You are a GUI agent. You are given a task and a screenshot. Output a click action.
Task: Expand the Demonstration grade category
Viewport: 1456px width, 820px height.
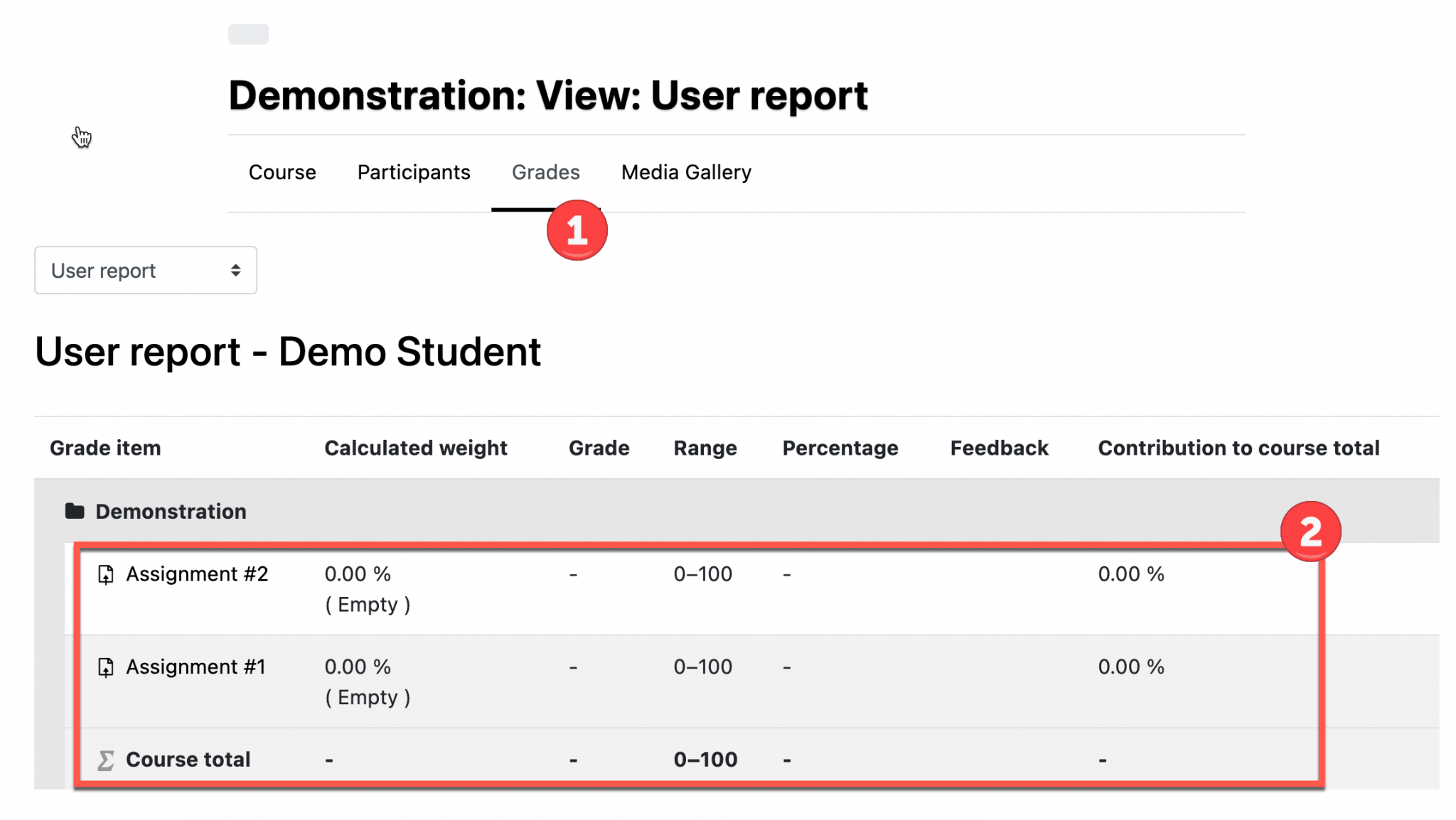click(x=171, y=511)
